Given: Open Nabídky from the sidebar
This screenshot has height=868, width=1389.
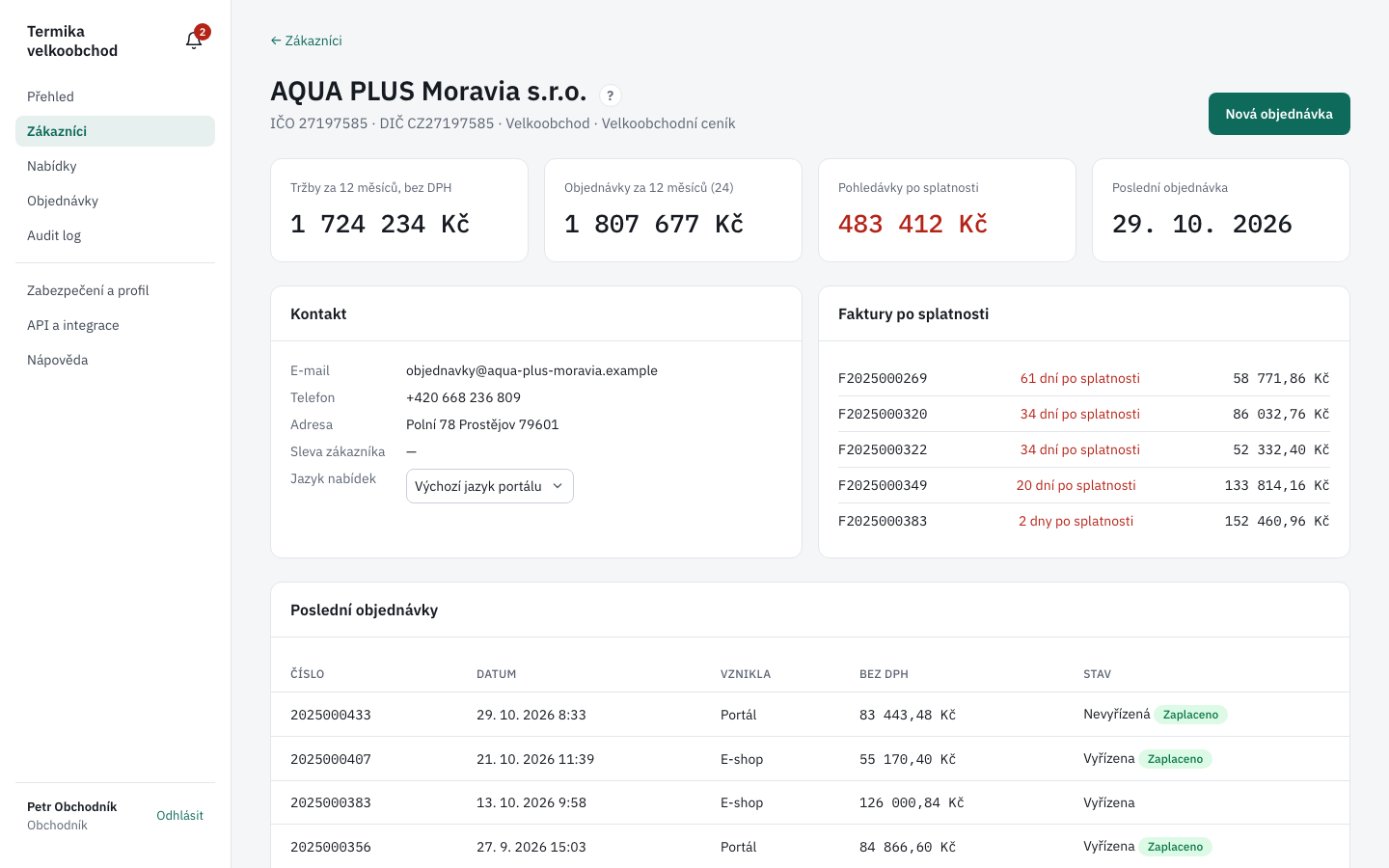Looking at the screenshot, I should (115, 166).
